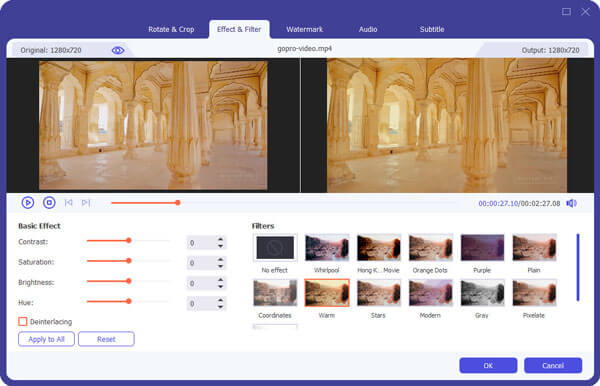600x386 pixels.
Task: Toggle the original preview eye icon
Action: (118, 50)
